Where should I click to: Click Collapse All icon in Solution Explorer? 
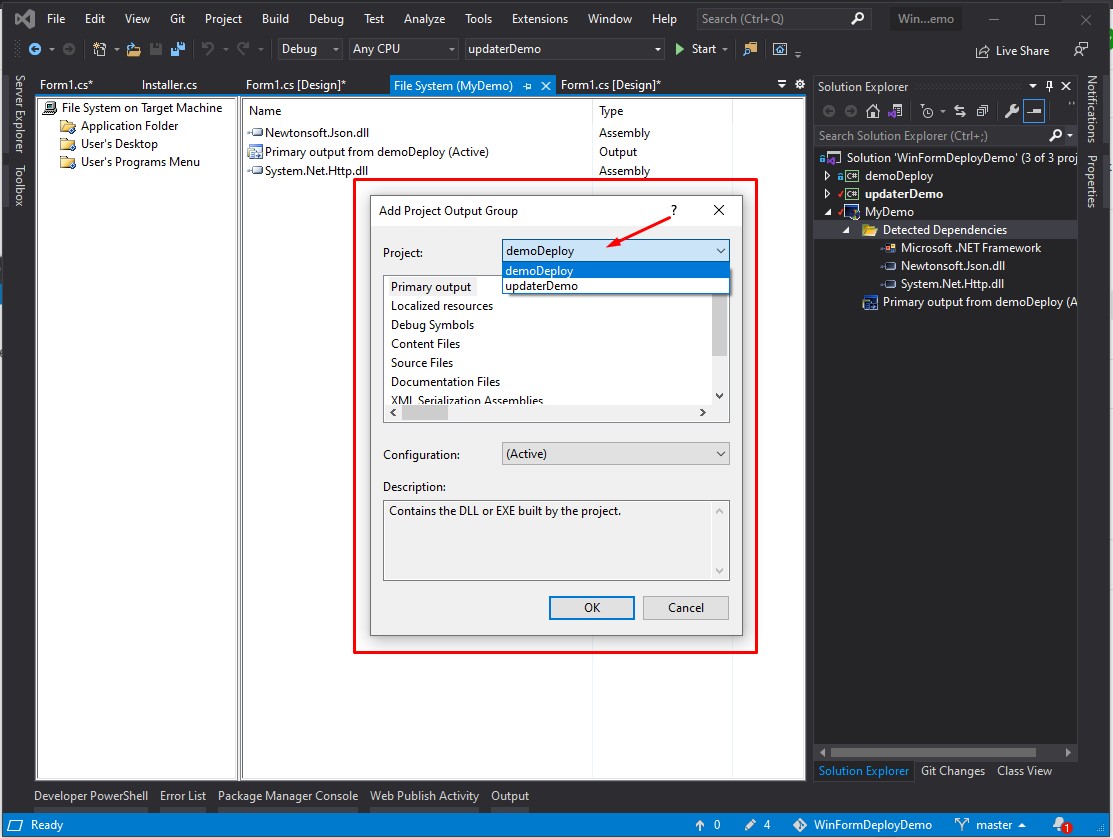[x=982, y=111]
